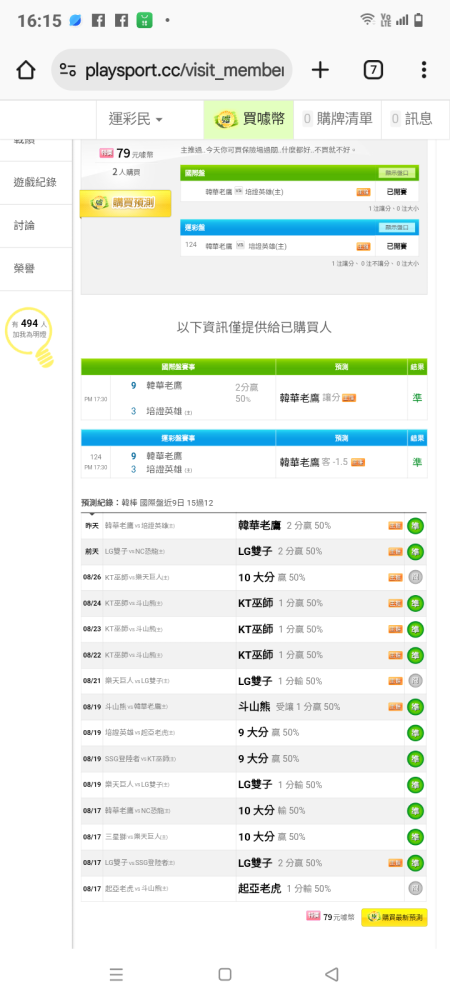Tap the browser home icon
This screenshot has height=1000, width=450.
pos(25,70)
